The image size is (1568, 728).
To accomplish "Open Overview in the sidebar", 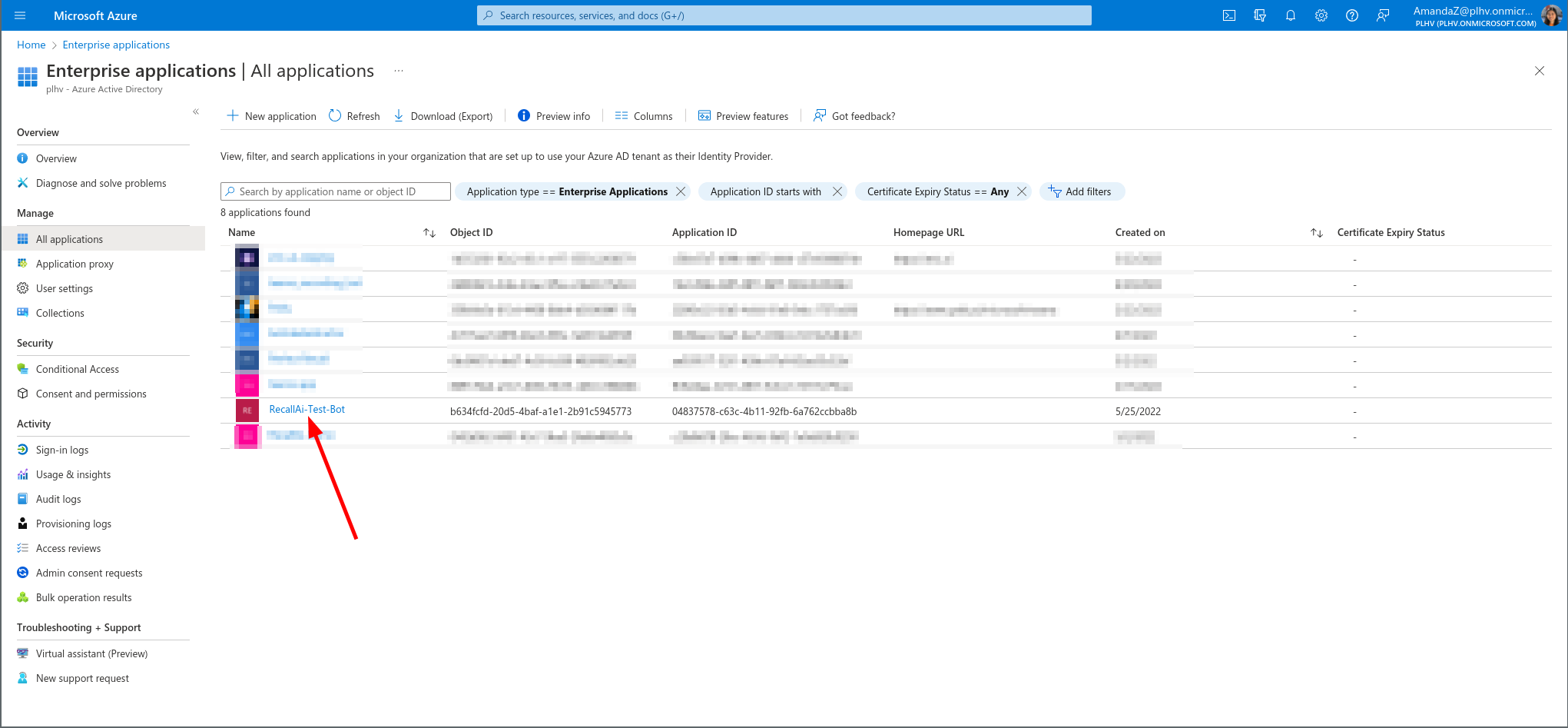I will (x=56, y=158).
